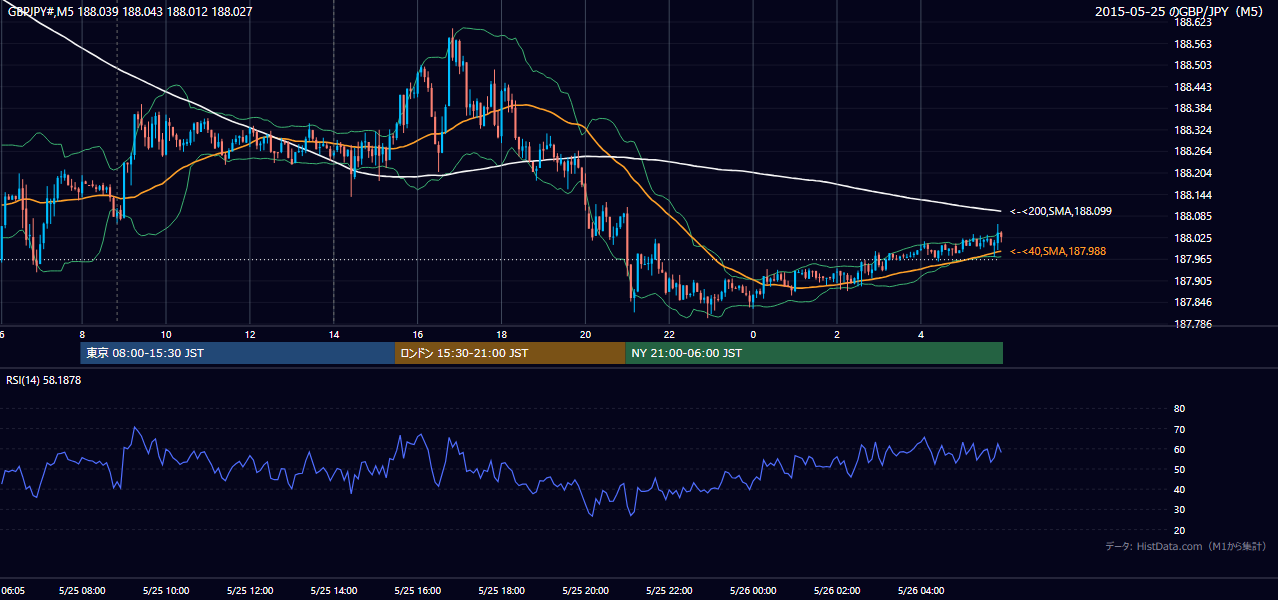The height and width of the screenshot is (600, 1278).
Task: Click the RSI 30 level label
Action: pos(1179,510)
